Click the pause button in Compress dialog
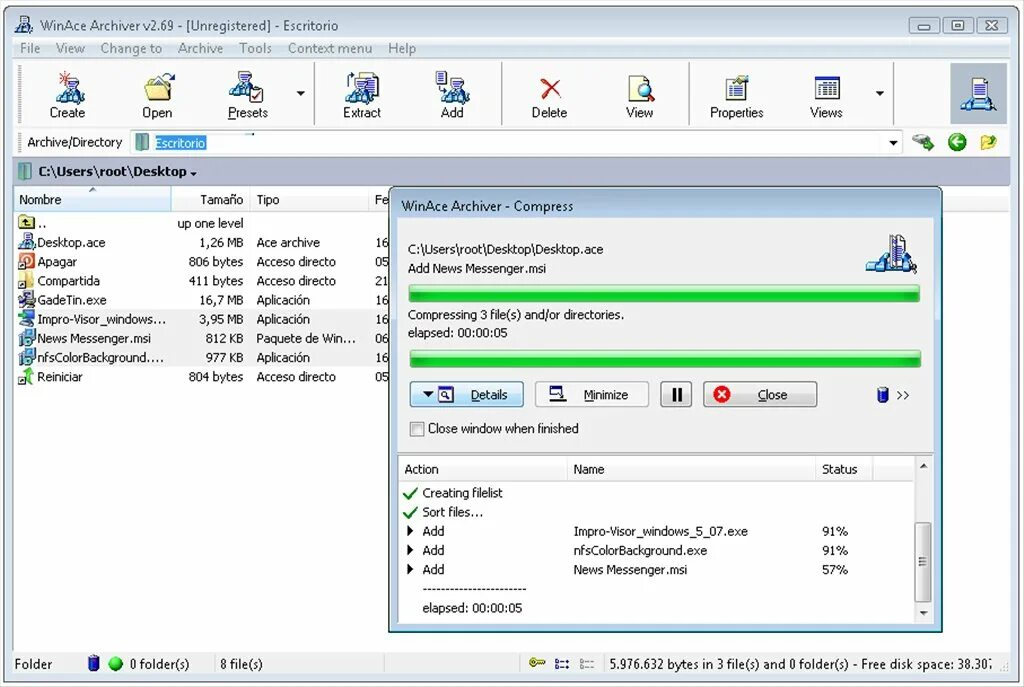Image resolution: width=1024 pixels, height=687 pixels. (676, 394)
